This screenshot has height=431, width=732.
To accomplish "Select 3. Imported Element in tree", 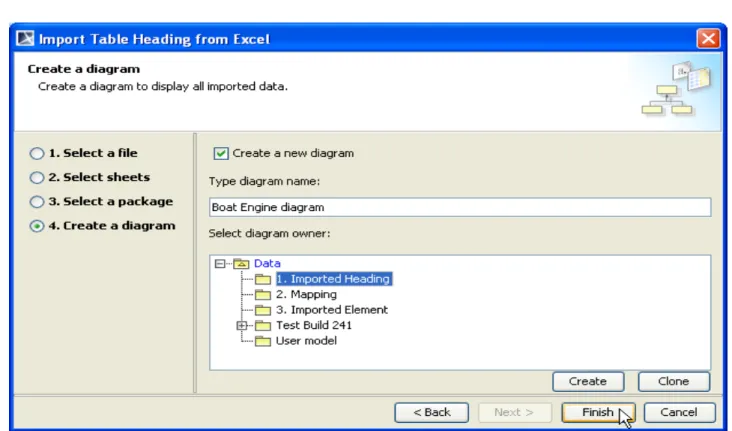I will [x=332, y=310].
